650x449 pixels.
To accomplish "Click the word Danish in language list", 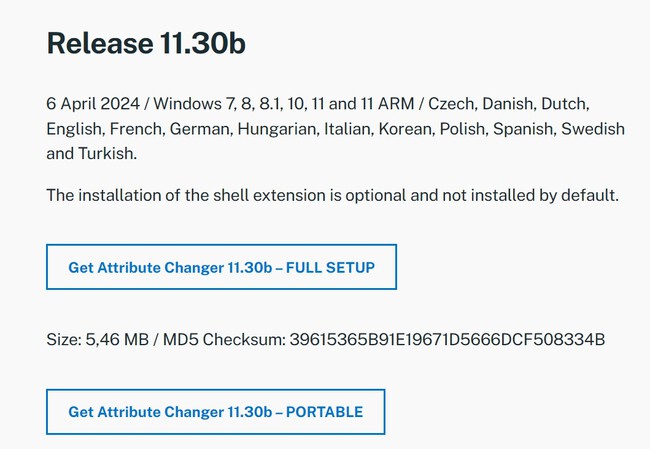I will point(508,104).
